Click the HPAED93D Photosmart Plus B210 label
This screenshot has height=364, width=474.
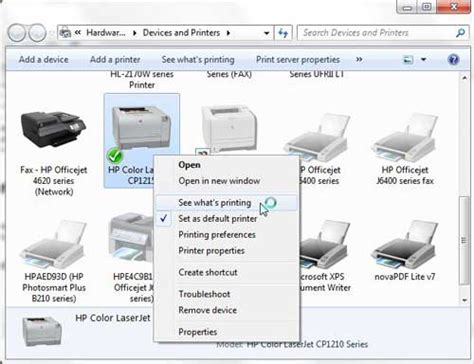[x=54, y=287]
